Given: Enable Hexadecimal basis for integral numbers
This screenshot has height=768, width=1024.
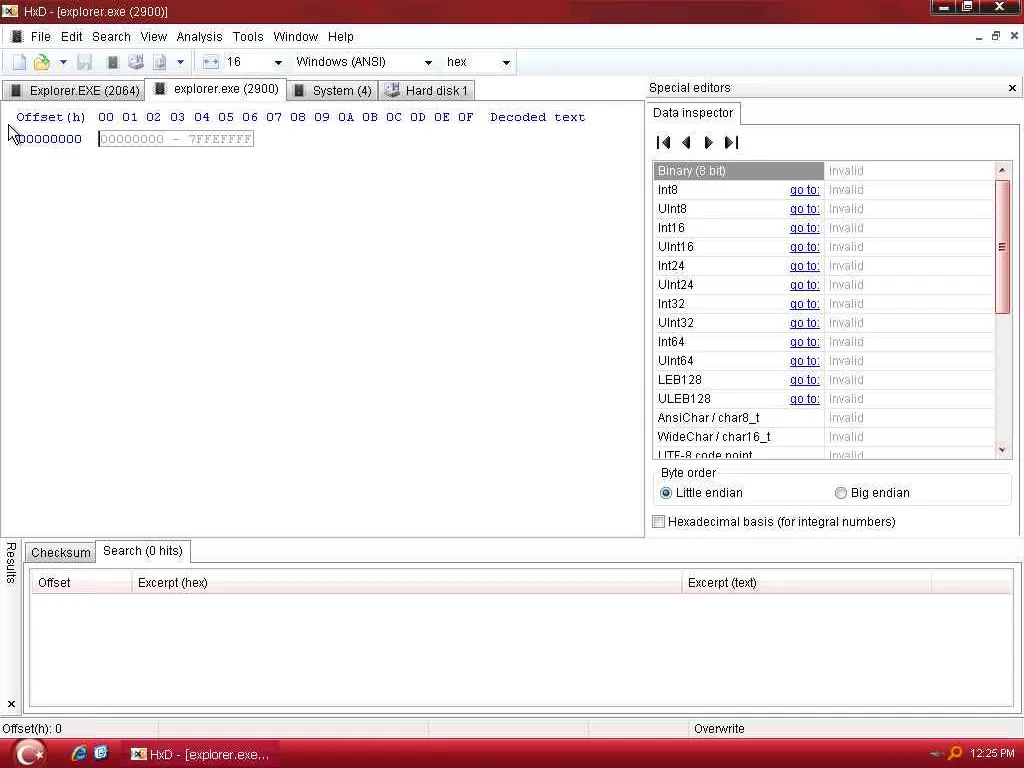Looking at the screenshot, I should click(x=659, y=522).
